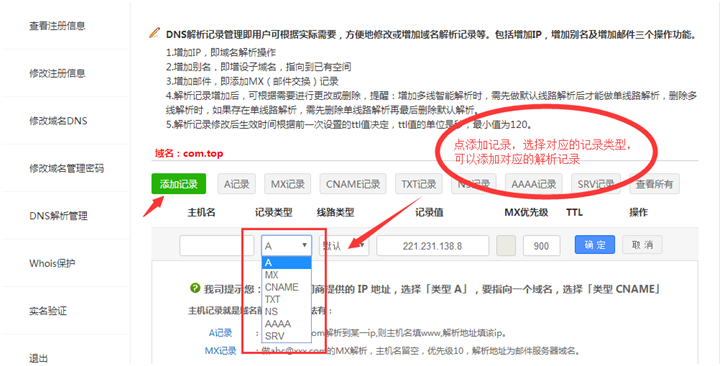This screenshot has height=366, width=722.
Task: Show the AAAA记录 tab
Action: (534, 184)
